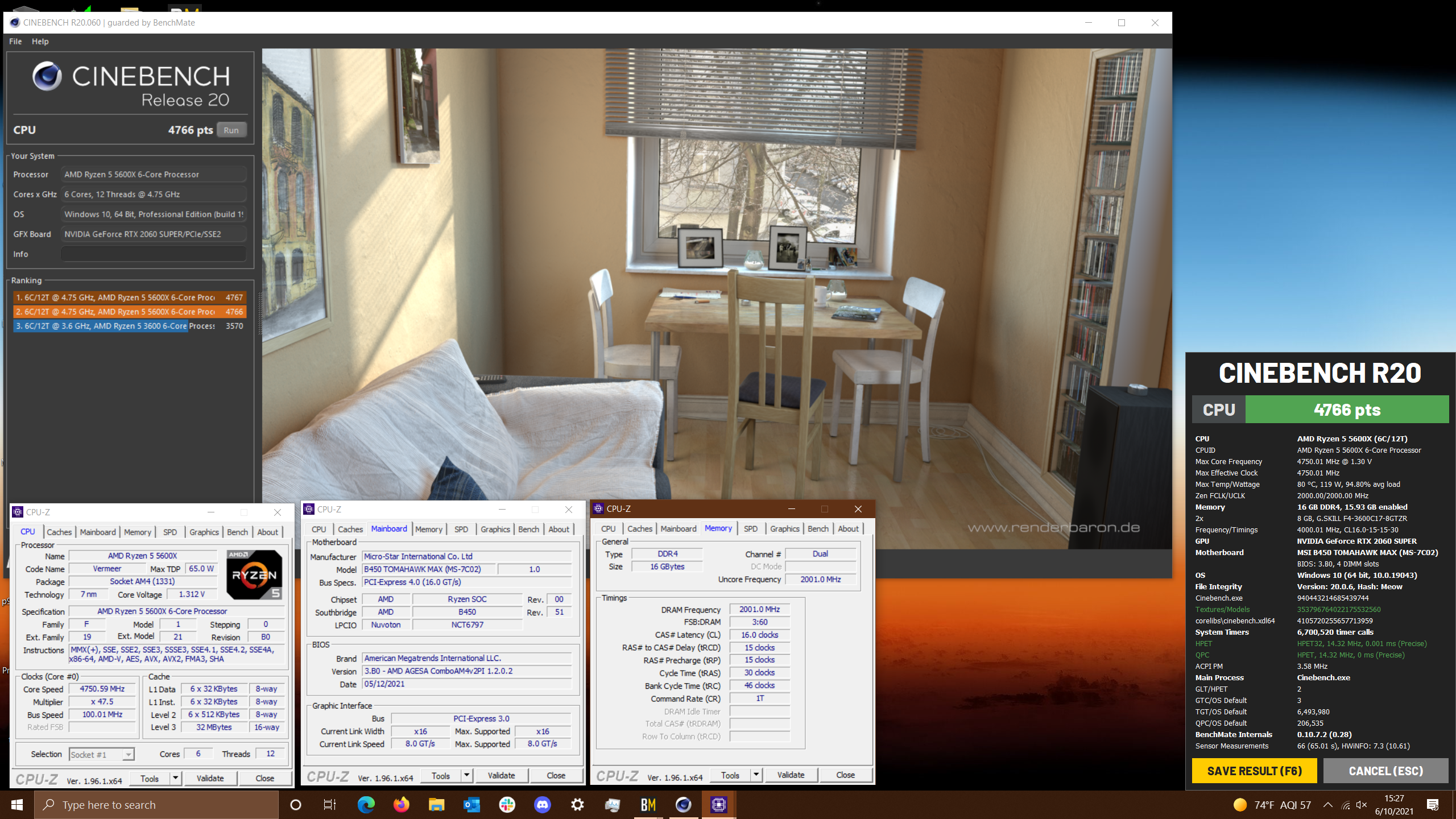Click weather widget on taskbar

(x=1272, y=805)
